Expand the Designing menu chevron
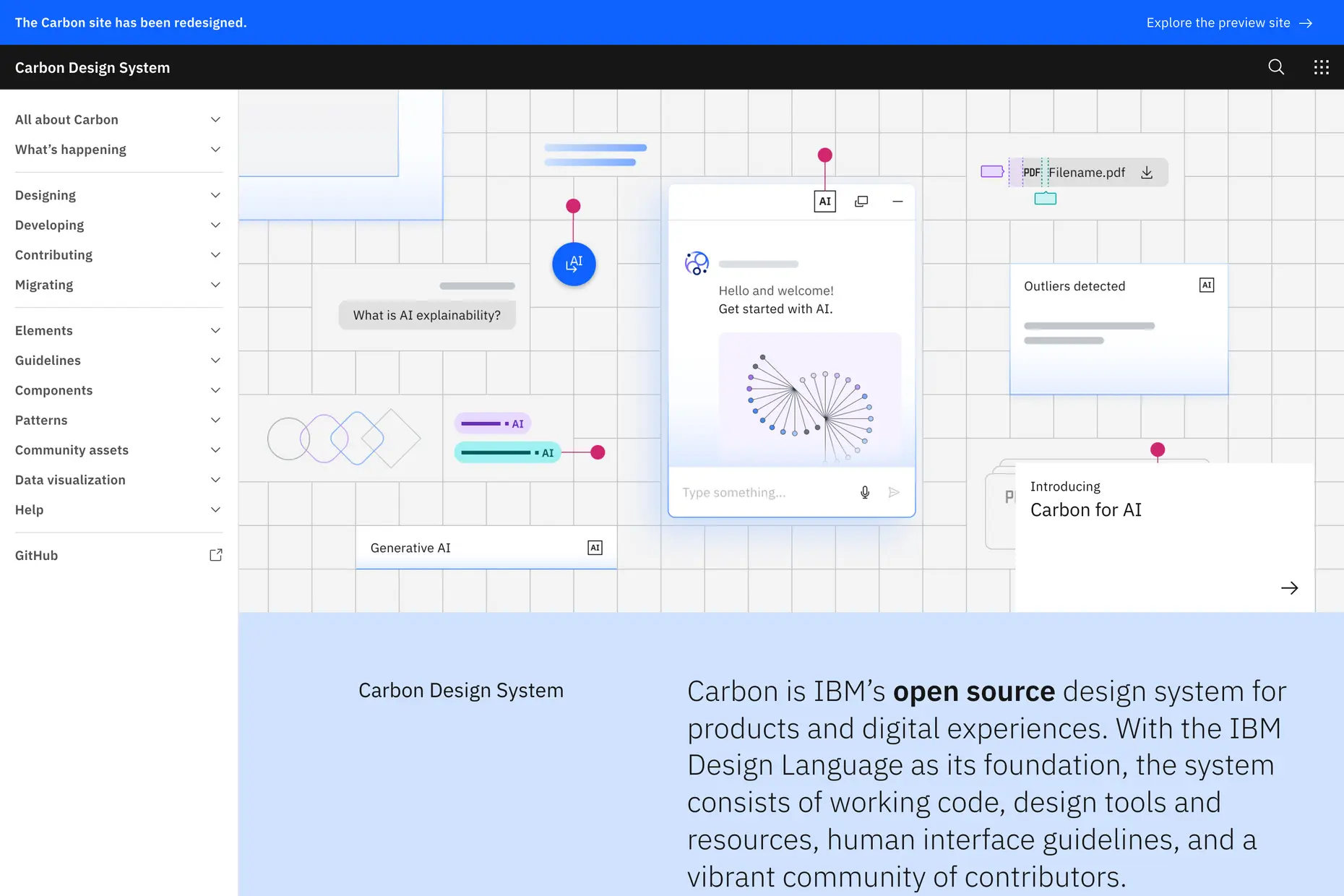 (215, 195)
